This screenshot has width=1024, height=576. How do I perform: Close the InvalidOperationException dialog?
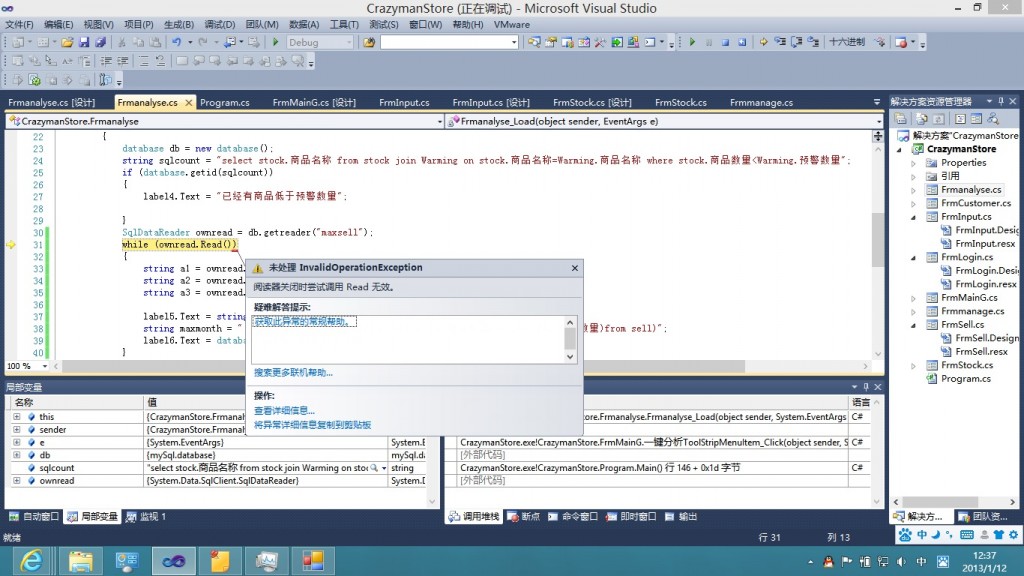pyautogui.click(x=575, y=268)
